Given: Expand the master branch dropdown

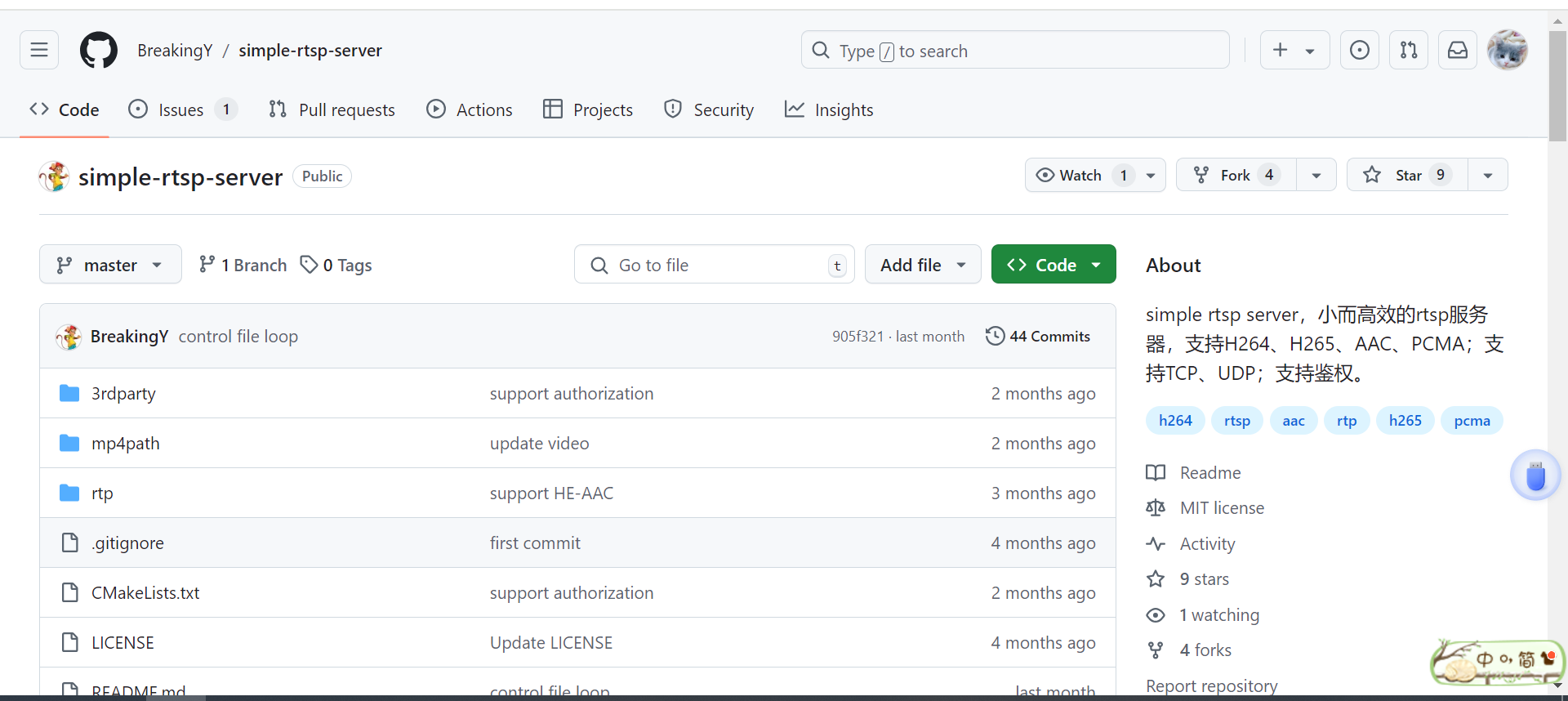Looking at the screenshot, I should pos(110,266).
